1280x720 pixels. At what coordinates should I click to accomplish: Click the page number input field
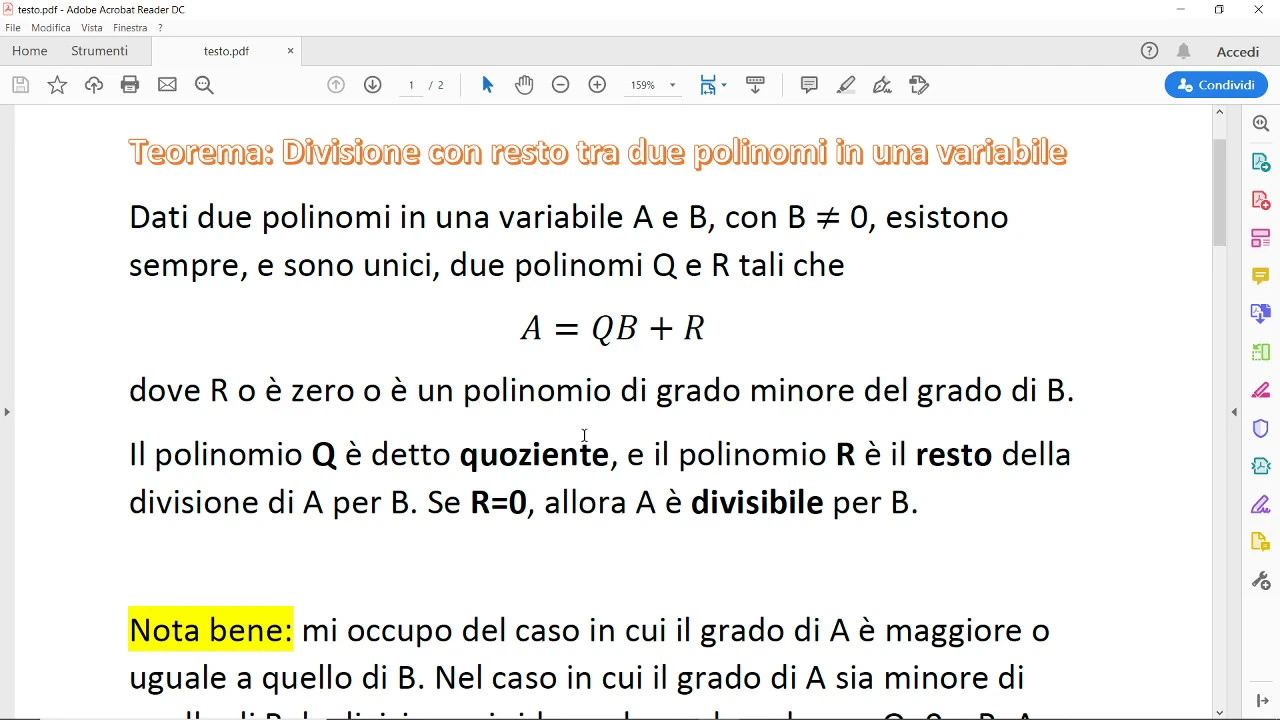pos(411,85)
